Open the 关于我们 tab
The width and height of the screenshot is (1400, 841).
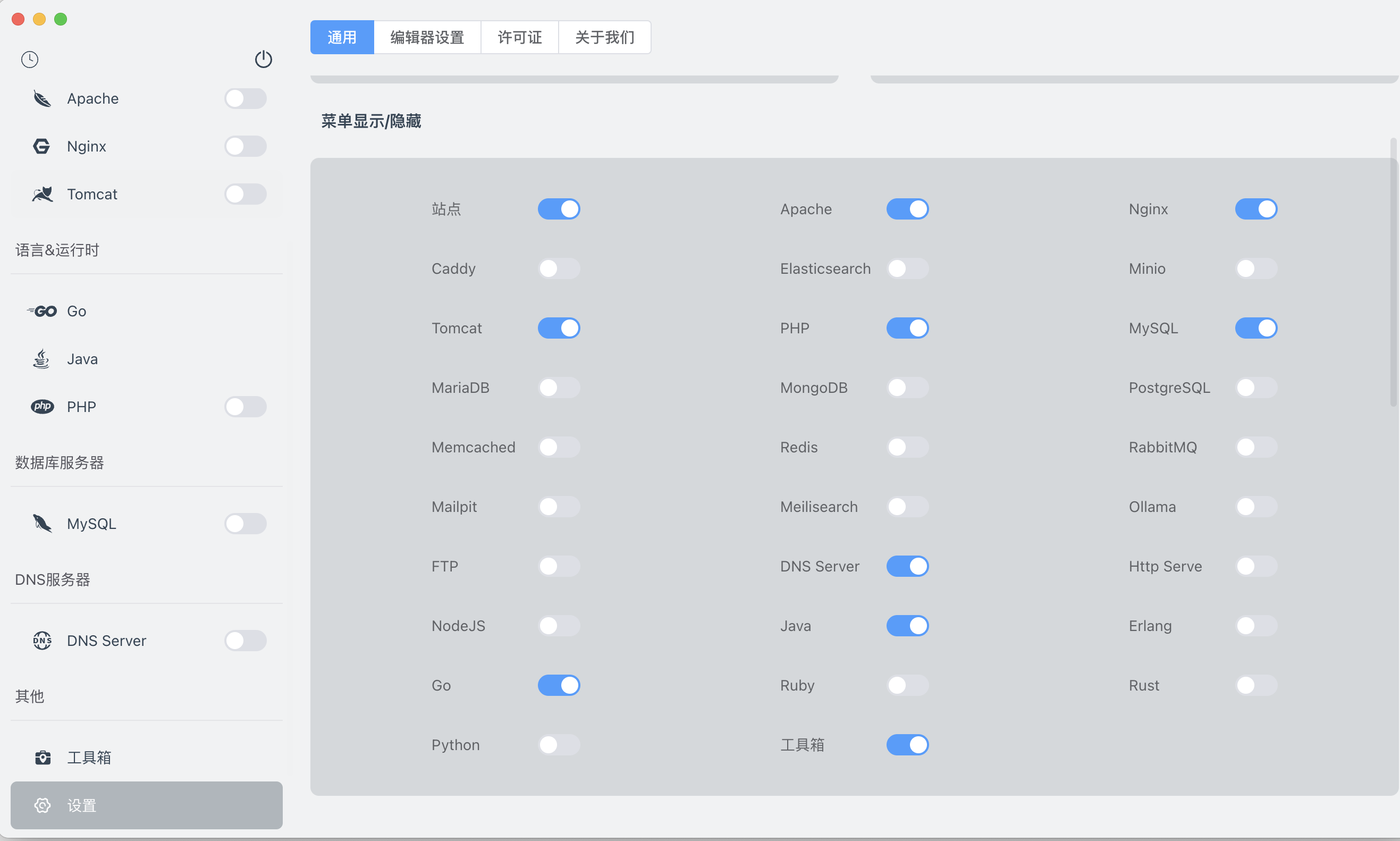tap(604, 37)
